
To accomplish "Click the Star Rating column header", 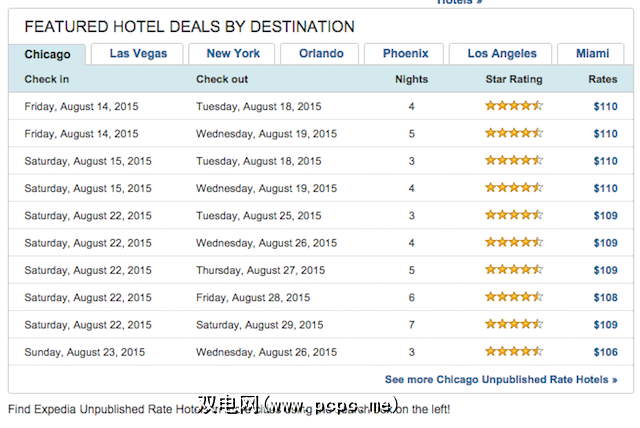I will pyautogui.click(x=513, y=79).
